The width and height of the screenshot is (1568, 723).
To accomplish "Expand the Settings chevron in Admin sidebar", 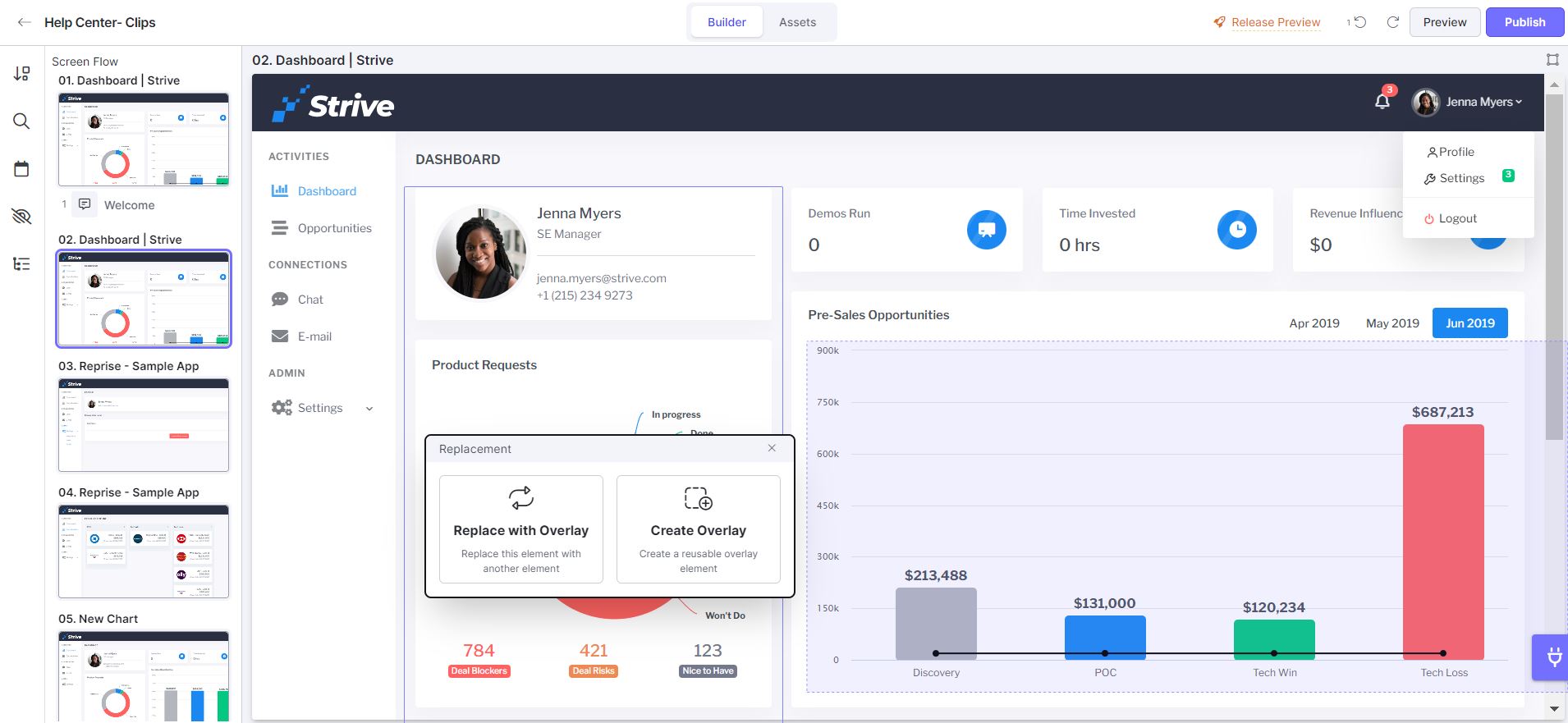I will click(x=369, y=409).
